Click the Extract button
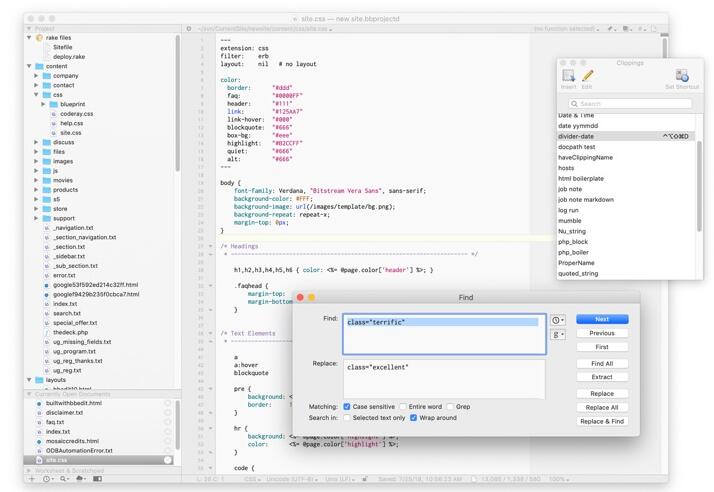The height and width of the screenshot is (492, 714). point(602,377)
